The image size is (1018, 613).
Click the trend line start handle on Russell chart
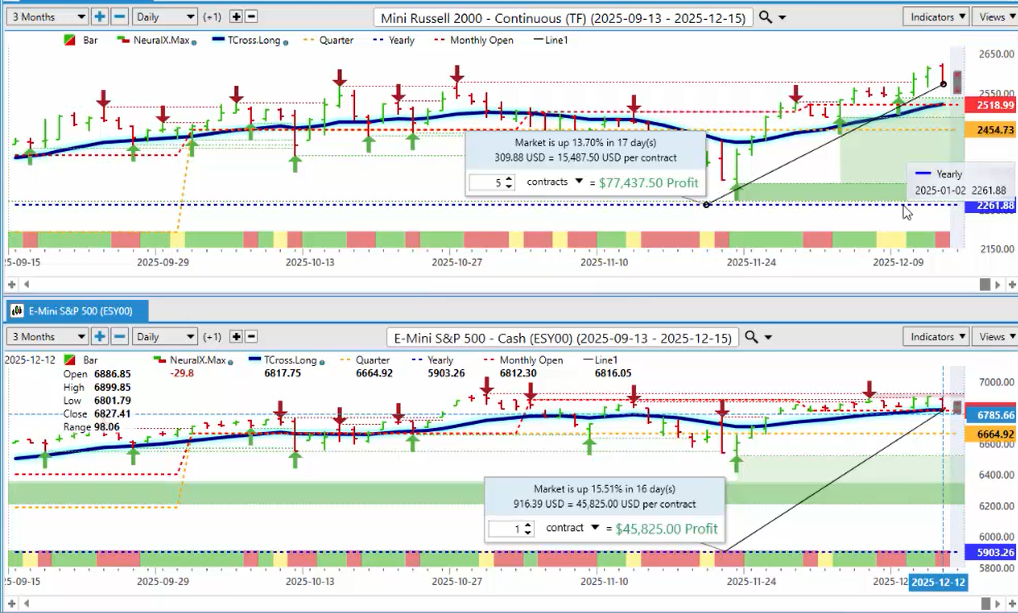click(707, 204)
